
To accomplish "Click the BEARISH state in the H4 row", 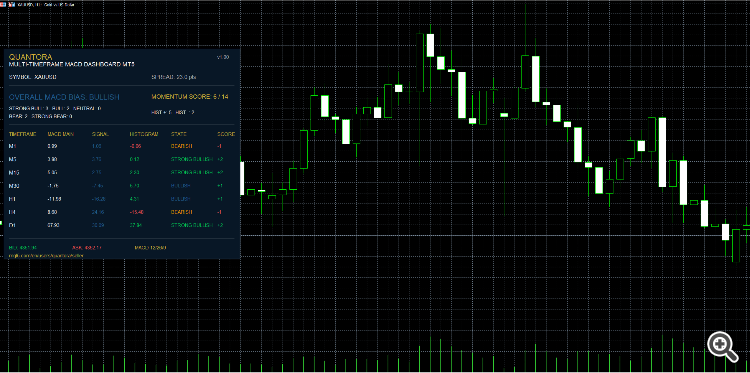I will click(x=181, y=212).
